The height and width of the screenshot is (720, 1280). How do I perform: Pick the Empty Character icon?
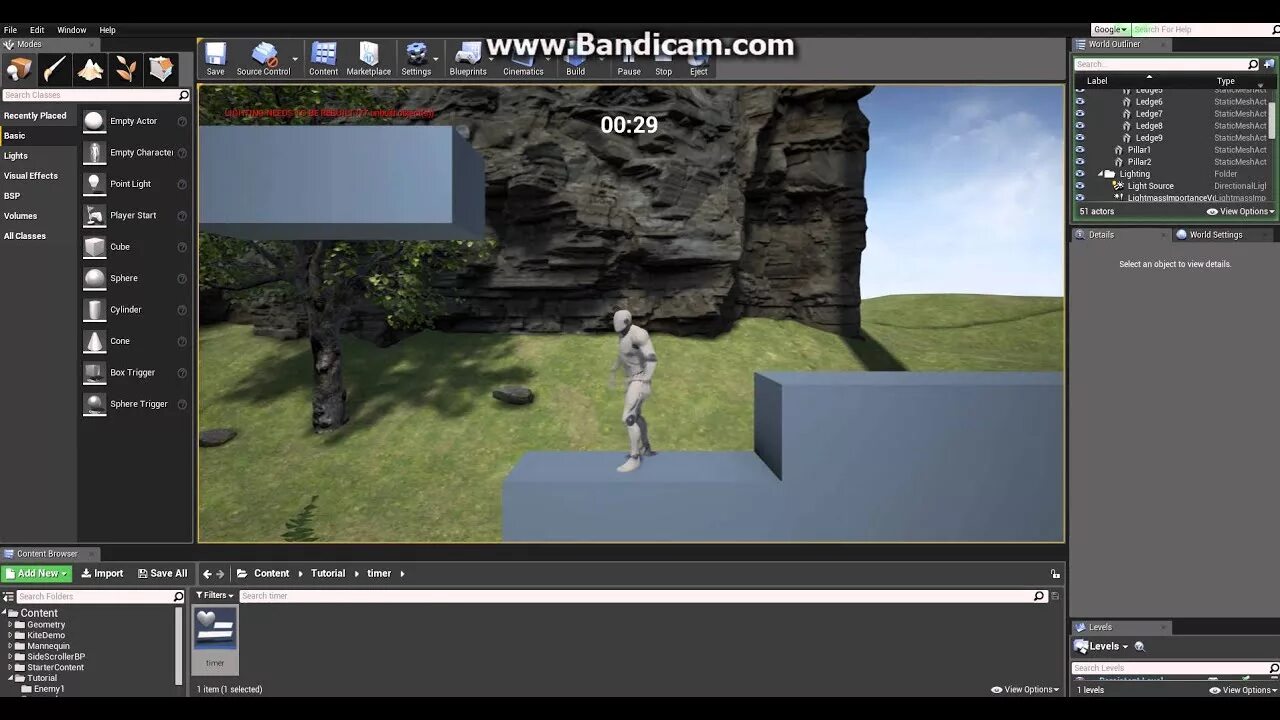click(94, 152)
